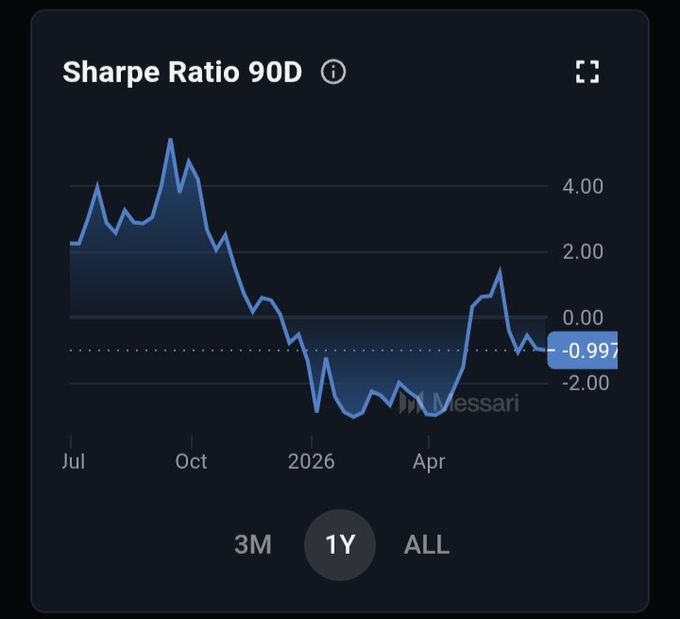Click the Oct x-axis label
This screenshot has width=680, height=619.
tap(191, 461)
